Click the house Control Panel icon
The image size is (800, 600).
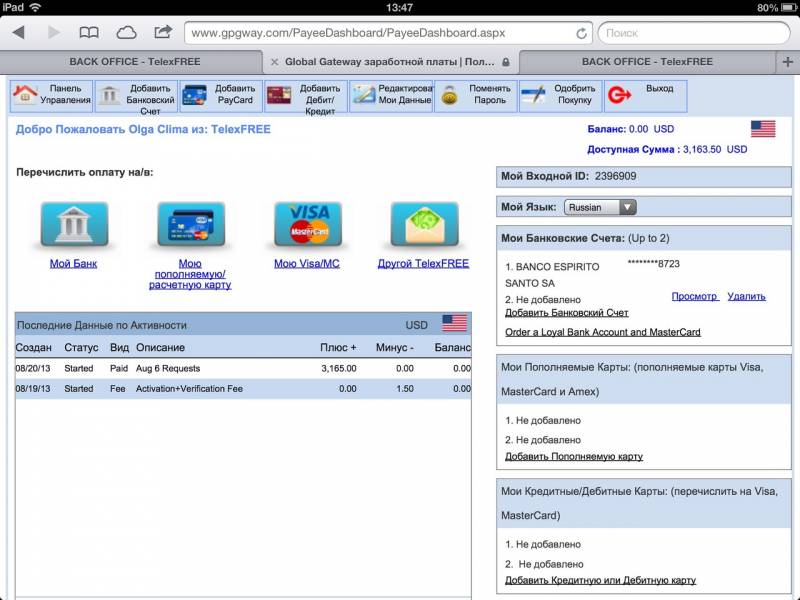[x=25, y=95]
